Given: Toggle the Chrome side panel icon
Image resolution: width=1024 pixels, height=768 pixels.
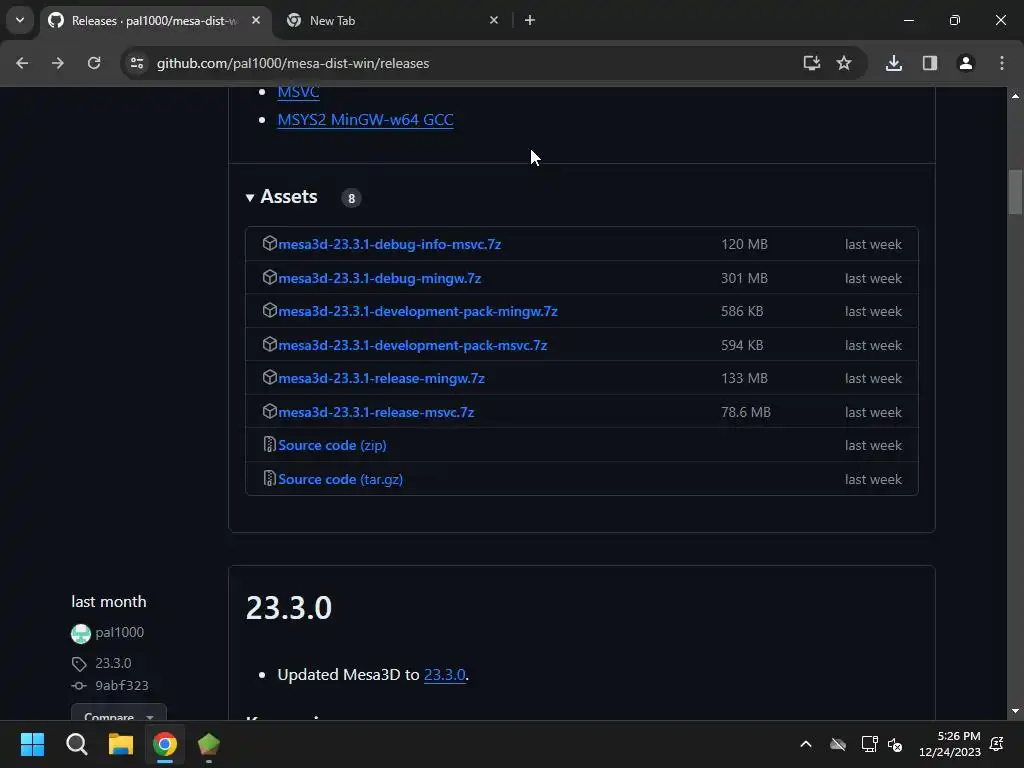Looking at the screenshot, I should pyautogui.click(x=930, y=63).
